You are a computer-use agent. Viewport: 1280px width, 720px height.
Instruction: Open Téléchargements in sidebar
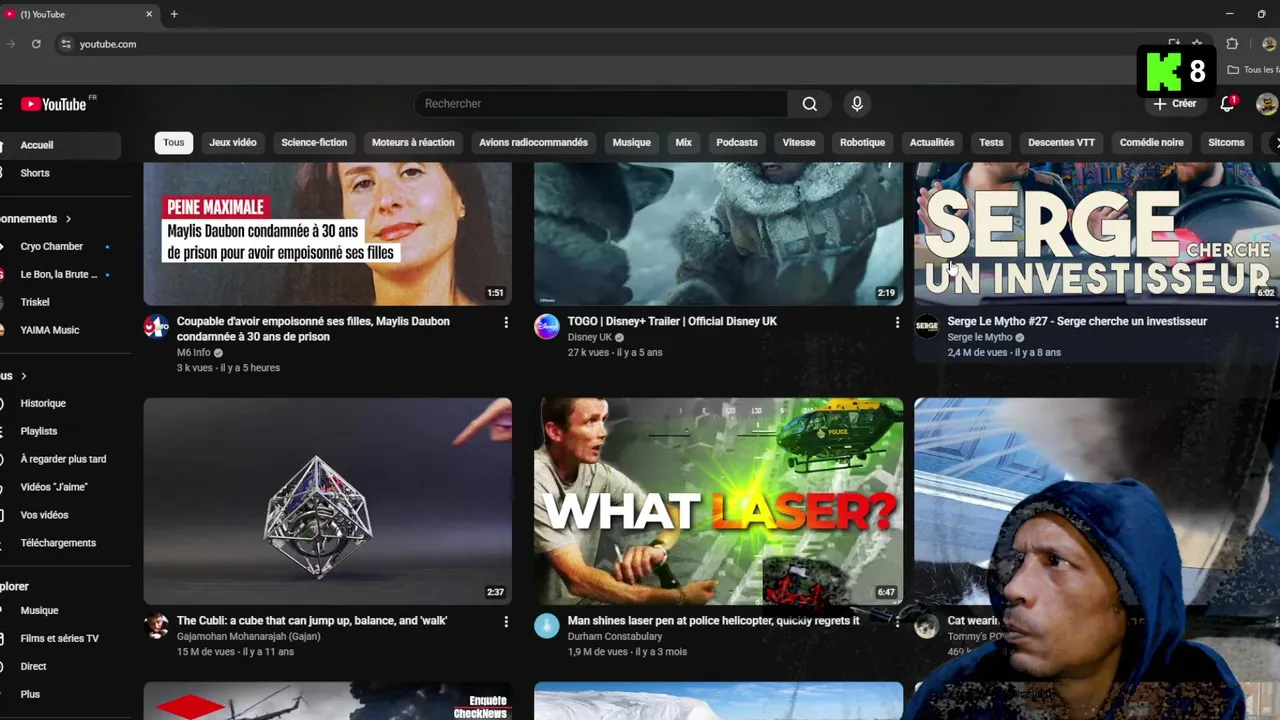point(60,543)
